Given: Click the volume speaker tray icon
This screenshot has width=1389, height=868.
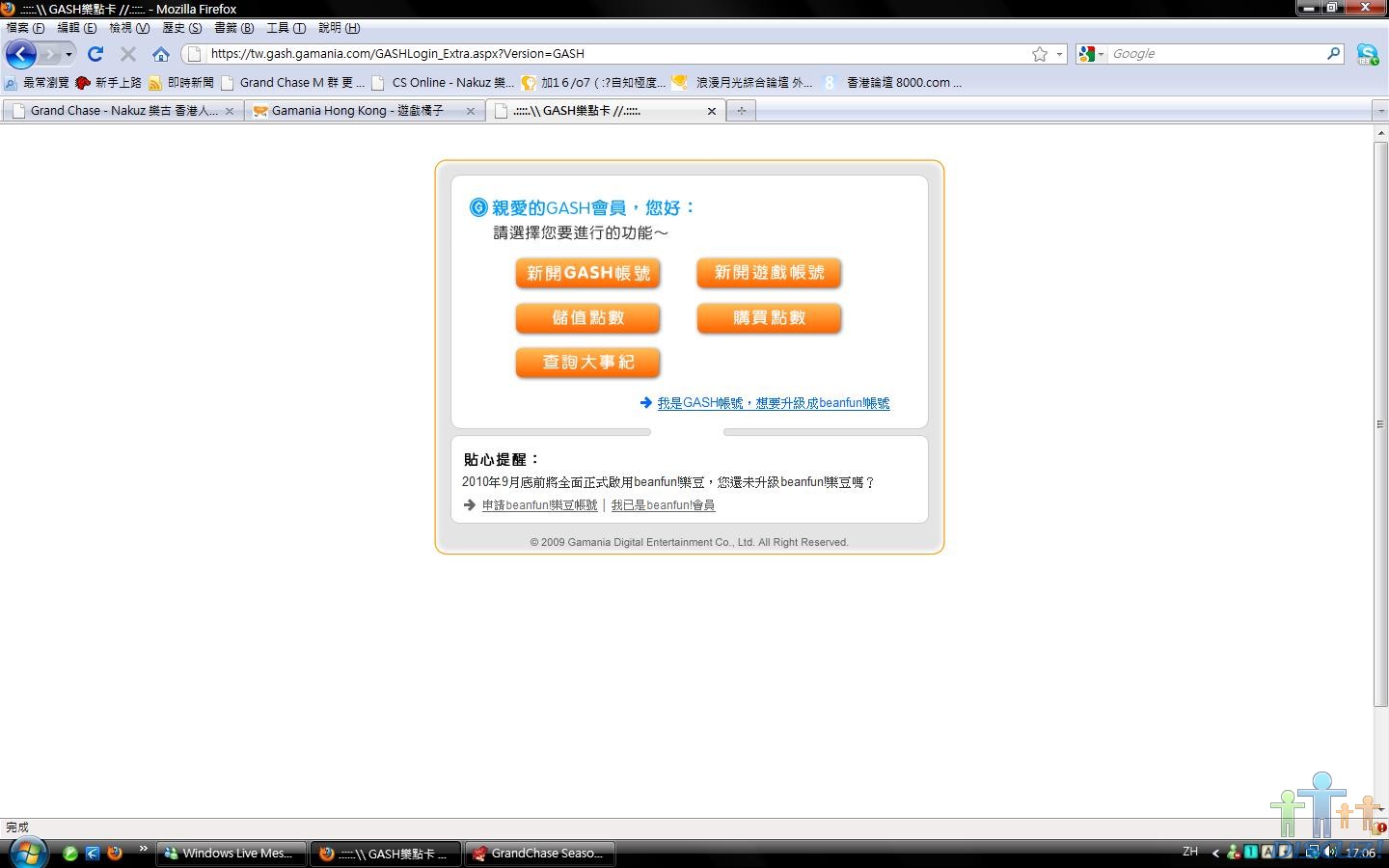Looking at the screenshot, I should point(1330,853).
